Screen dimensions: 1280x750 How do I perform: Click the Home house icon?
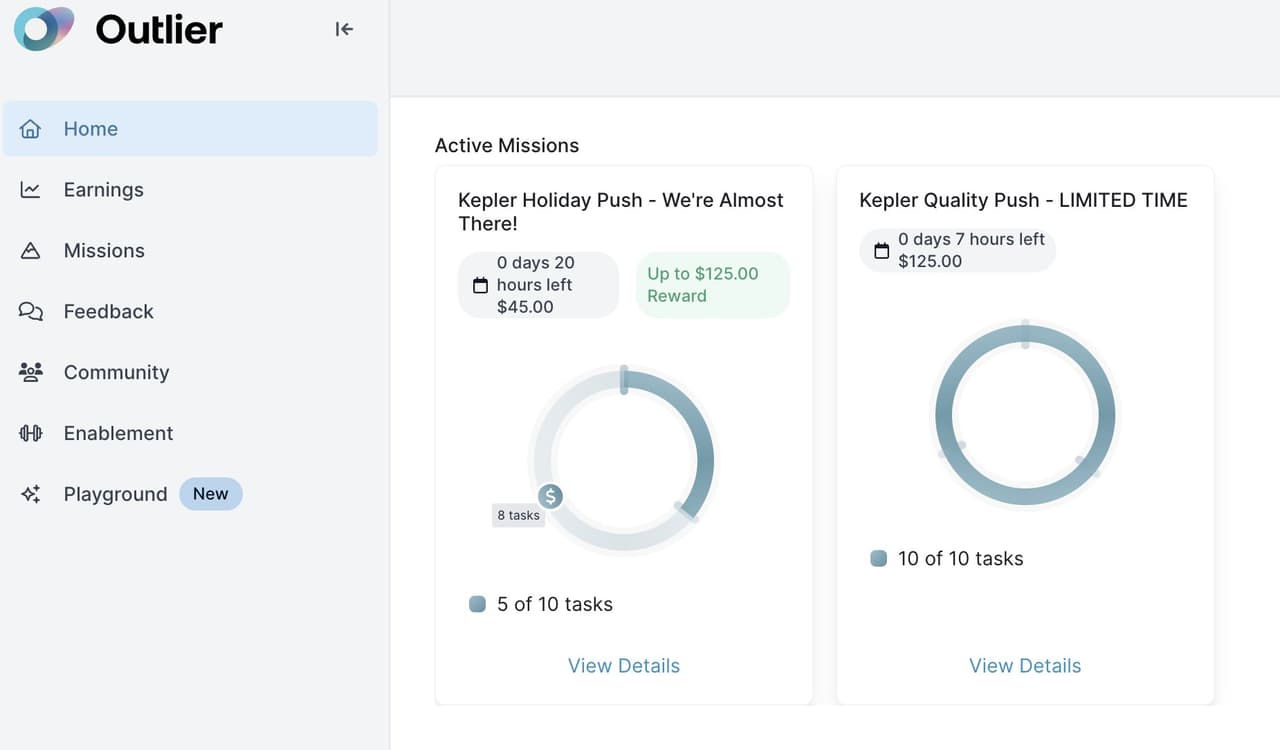tap(31, 129)
